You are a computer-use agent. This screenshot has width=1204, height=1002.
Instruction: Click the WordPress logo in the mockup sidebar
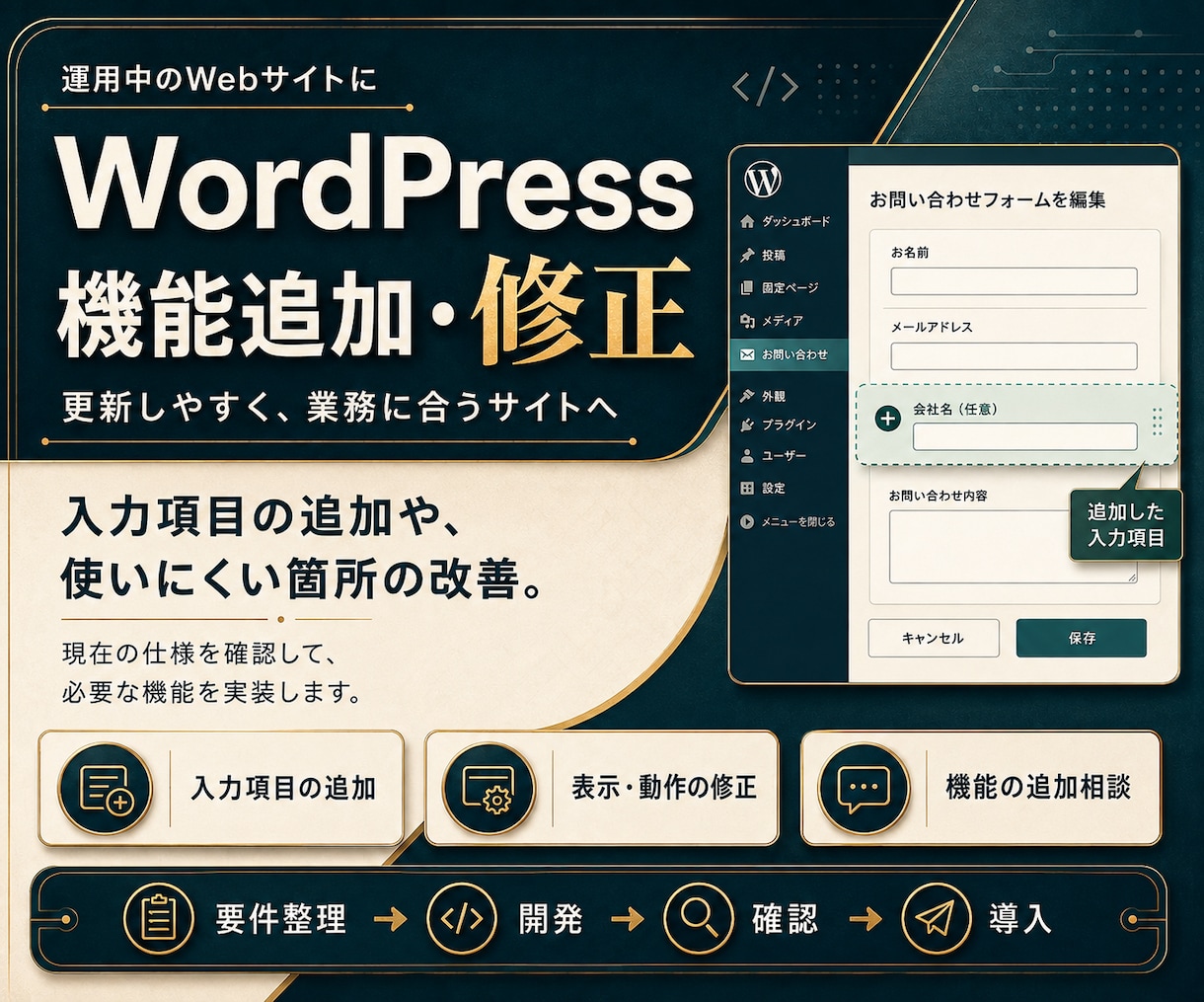(763, 179)
